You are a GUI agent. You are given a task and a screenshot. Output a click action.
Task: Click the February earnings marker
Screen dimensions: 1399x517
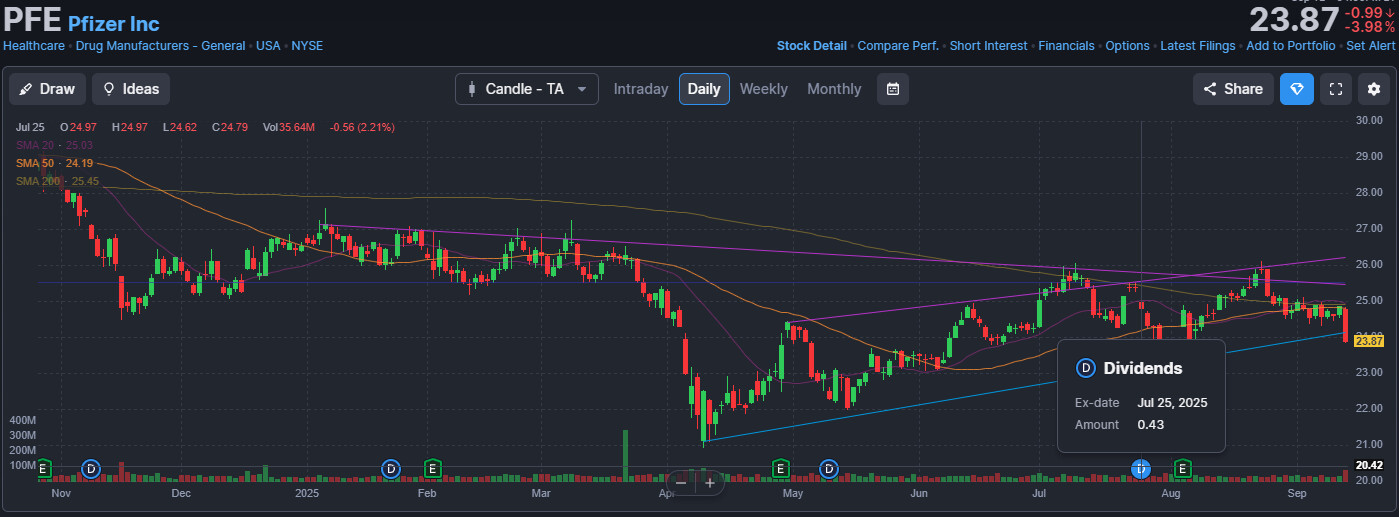pos(433,468)
